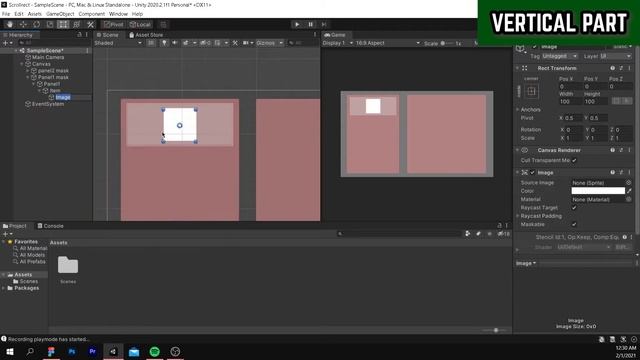Expand the Anchors section in Rect Transform
Viewport: 640px width, 360px height.
pos(518,110)
